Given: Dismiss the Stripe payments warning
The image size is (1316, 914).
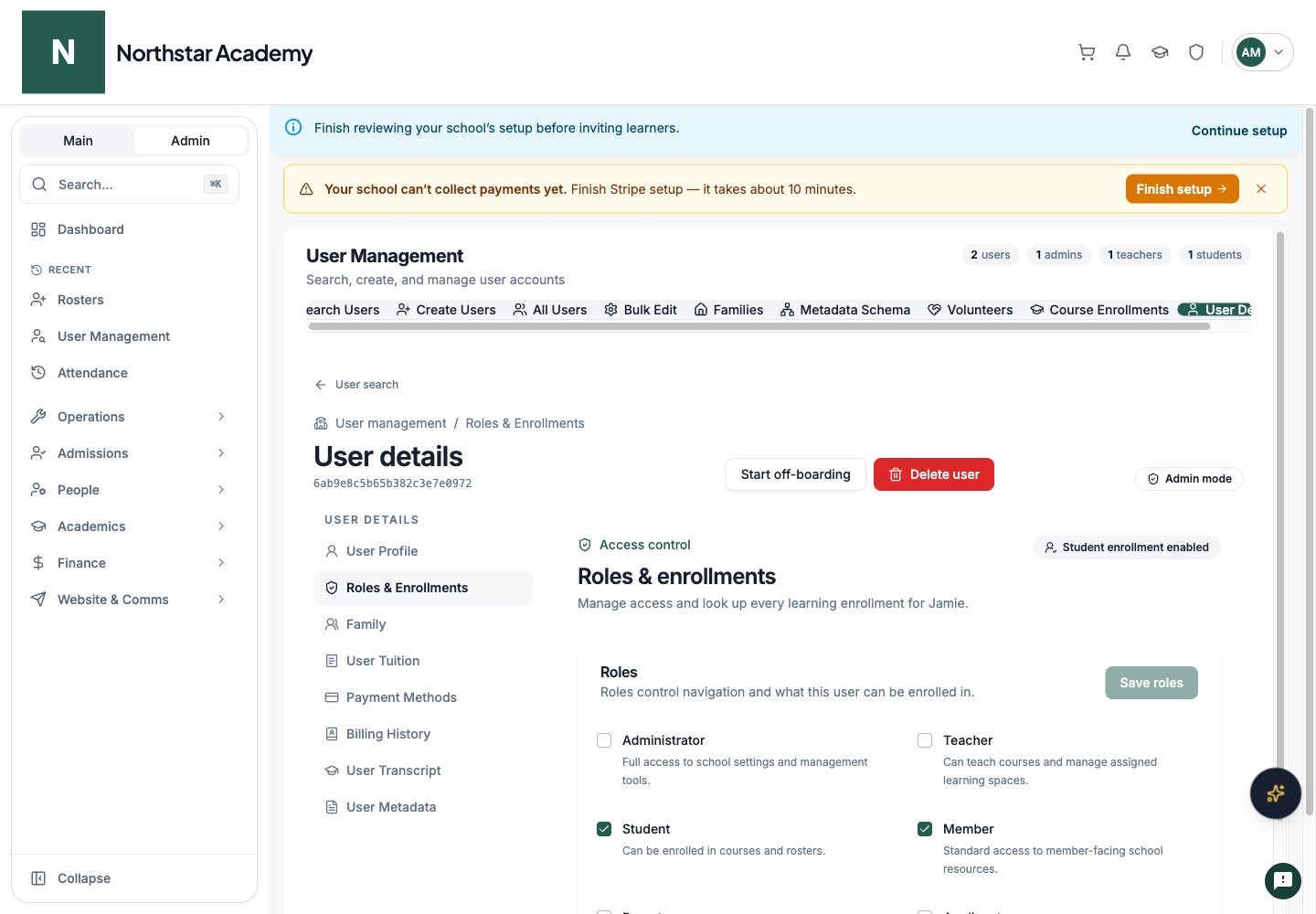Looking at the screenshot, I should tap(1261, 189).
